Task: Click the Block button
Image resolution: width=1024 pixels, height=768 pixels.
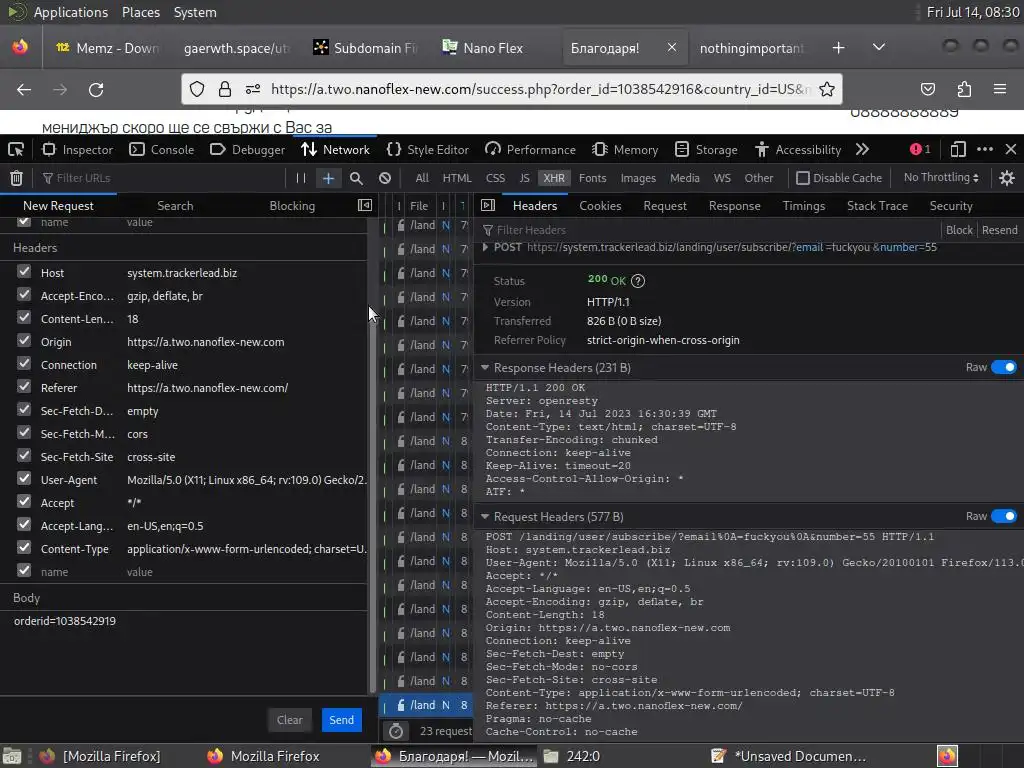Action: pos(959,230)
